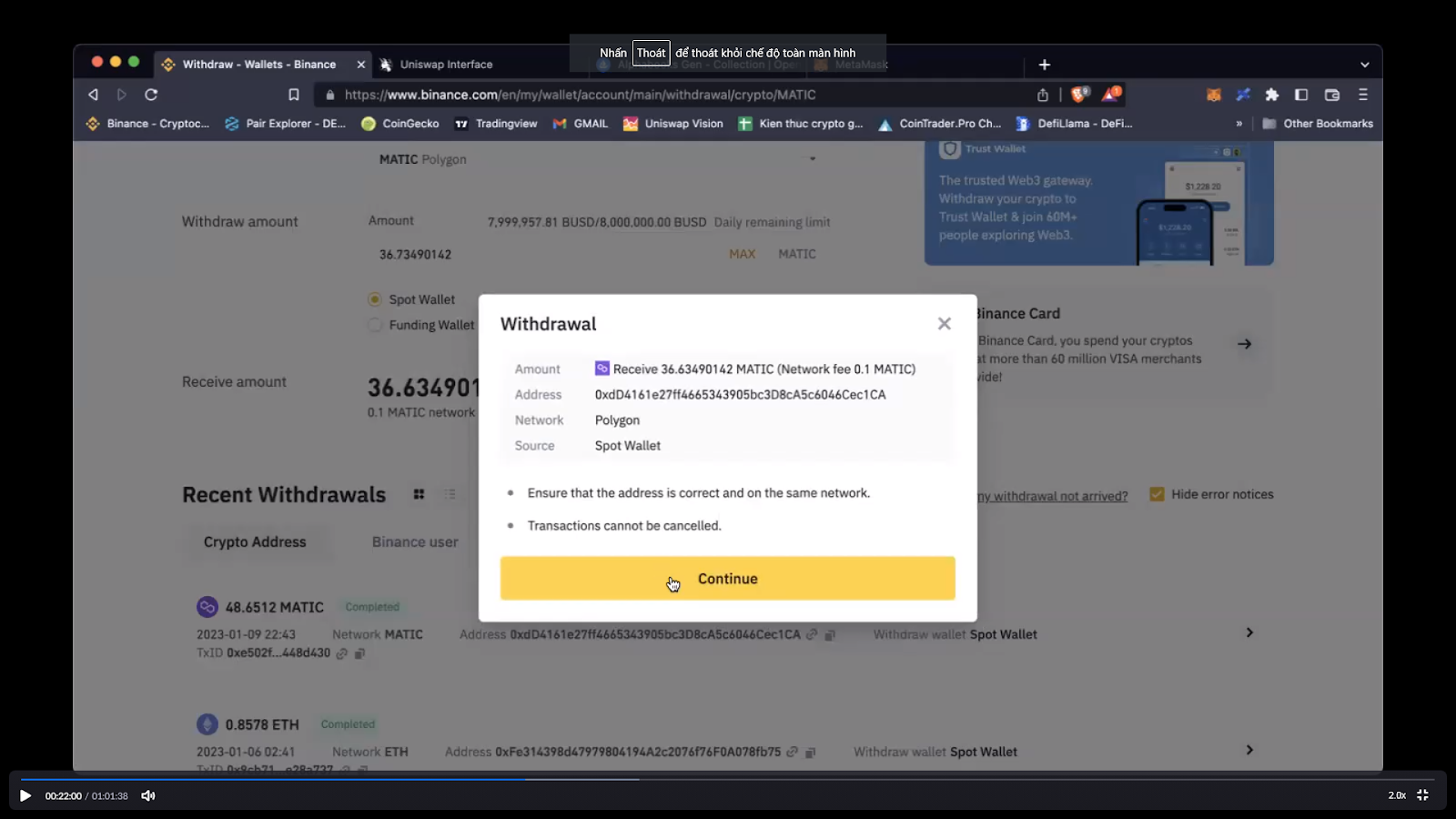Close the Withdrawal dialog with X
This screenshot has width=1456, height=819.
[945, 324]
